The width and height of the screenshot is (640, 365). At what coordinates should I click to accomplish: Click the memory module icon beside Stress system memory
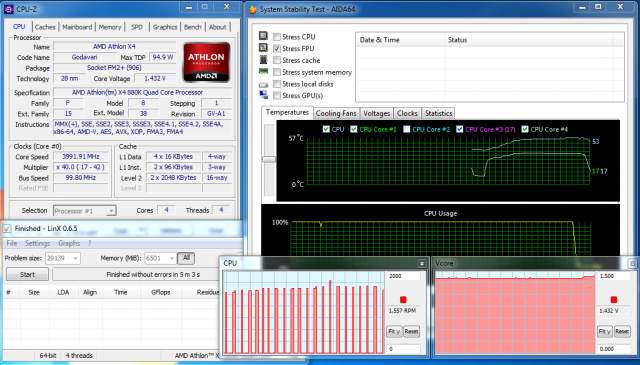pyautogui.click(x=264, y=71)
